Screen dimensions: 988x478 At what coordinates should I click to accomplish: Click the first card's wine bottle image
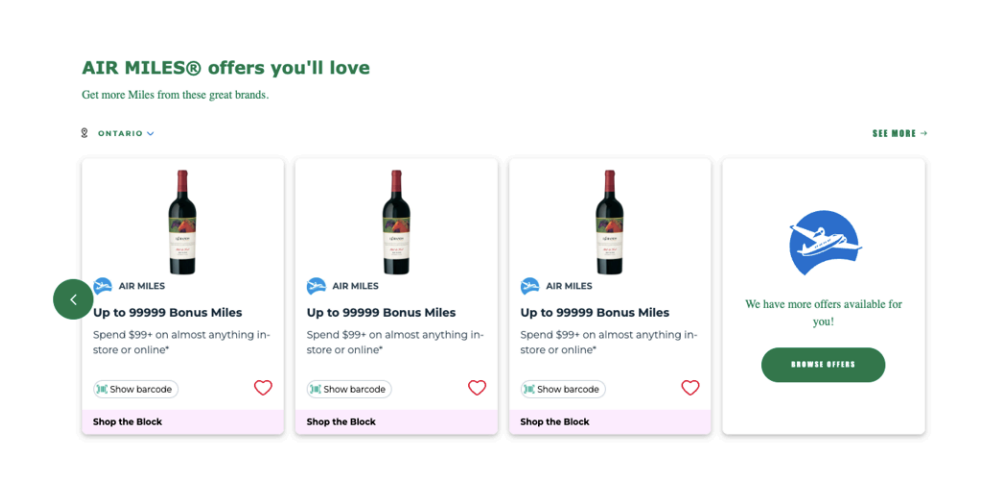[x=182, y=222]
